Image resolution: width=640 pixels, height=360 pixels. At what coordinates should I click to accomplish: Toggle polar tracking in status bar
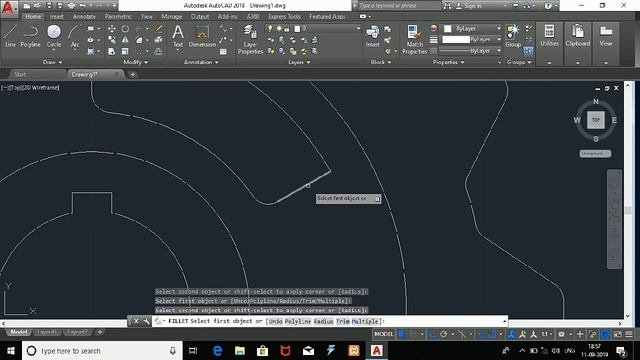444,334
